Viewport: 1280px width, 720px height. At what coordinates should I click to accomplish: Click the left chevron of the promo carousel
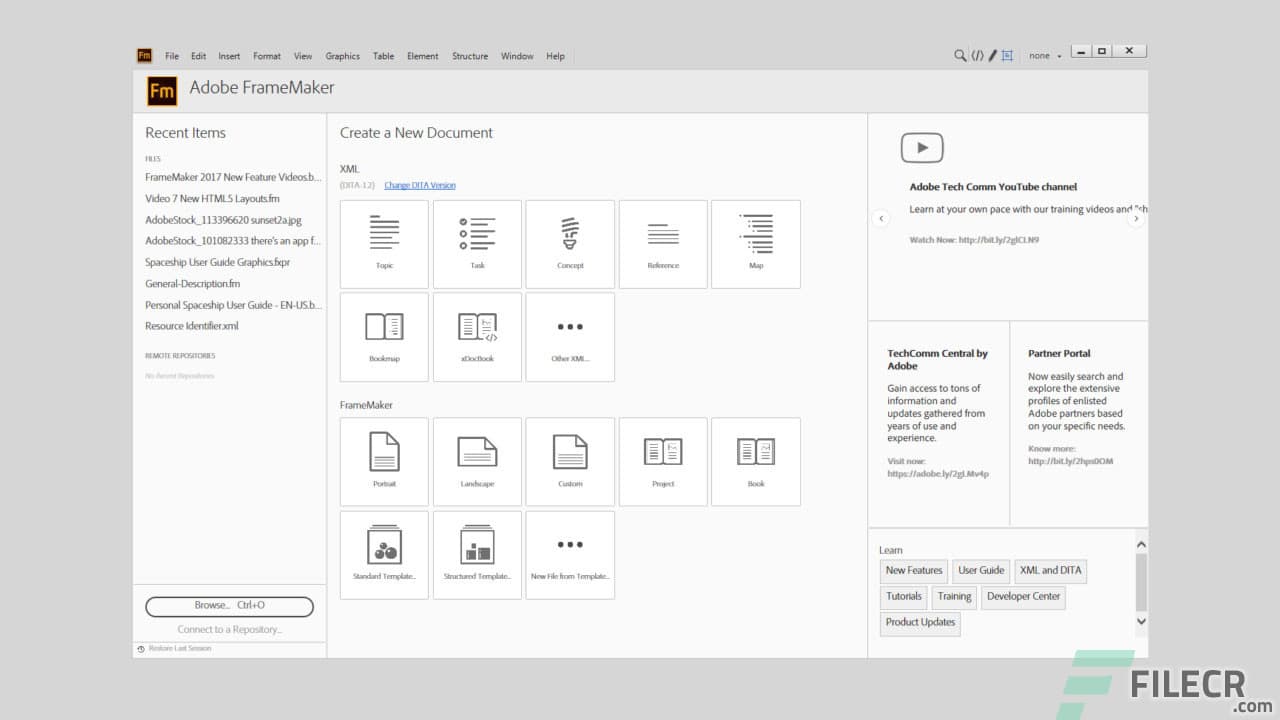tap(881, 218)
